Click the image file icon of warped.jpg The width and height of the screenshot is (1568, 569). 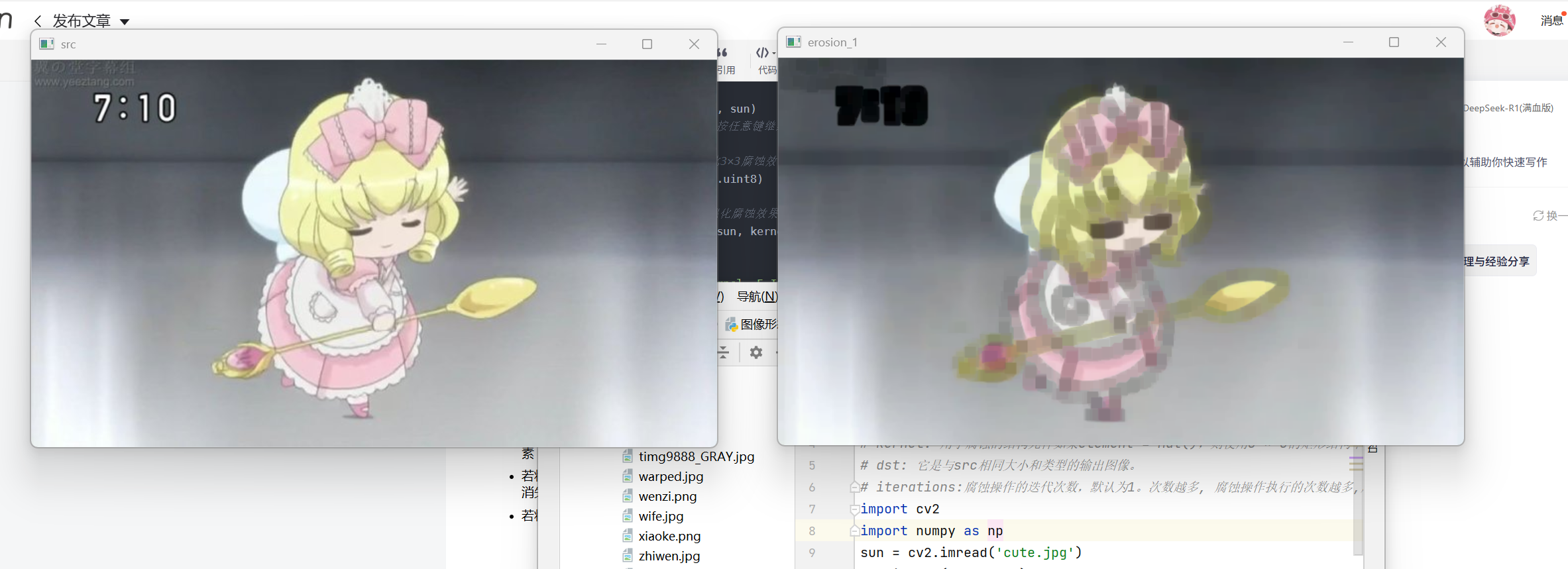pyautogui.click(x=628, y=476)
